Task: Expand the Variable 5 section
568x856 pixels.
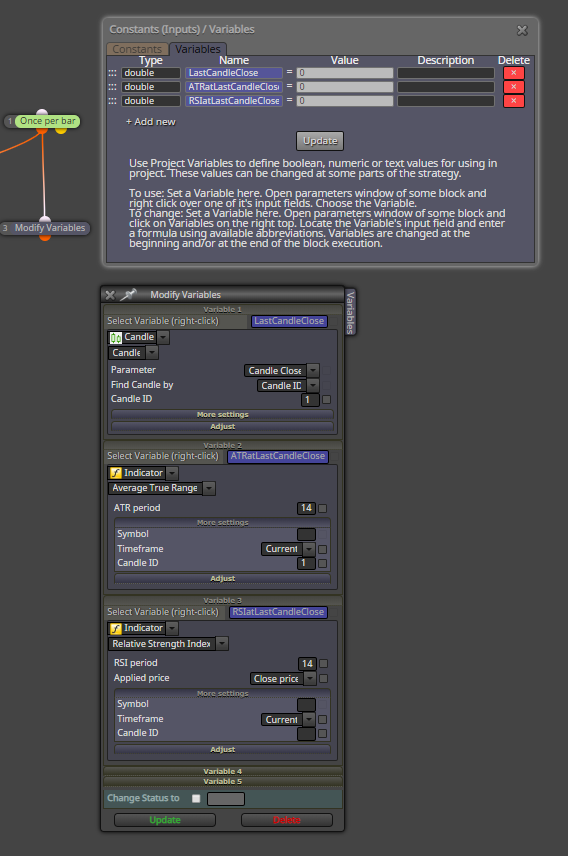Action: click(x=223, y=781)
